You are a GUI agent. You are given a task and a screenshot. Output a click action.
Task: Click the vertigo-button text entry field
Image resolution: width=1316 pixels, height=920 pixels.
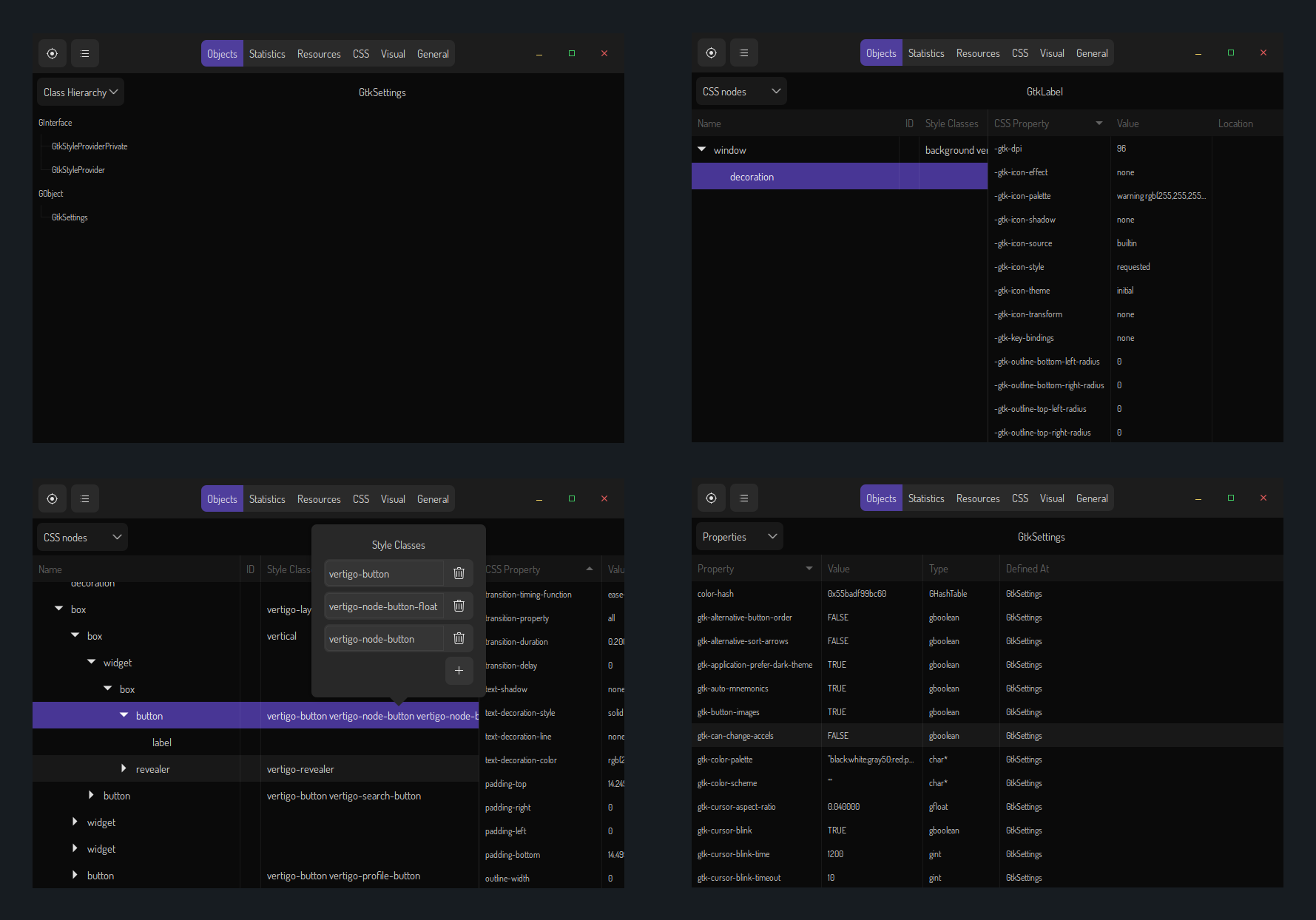pyautogui.click(x=383, y=574)
